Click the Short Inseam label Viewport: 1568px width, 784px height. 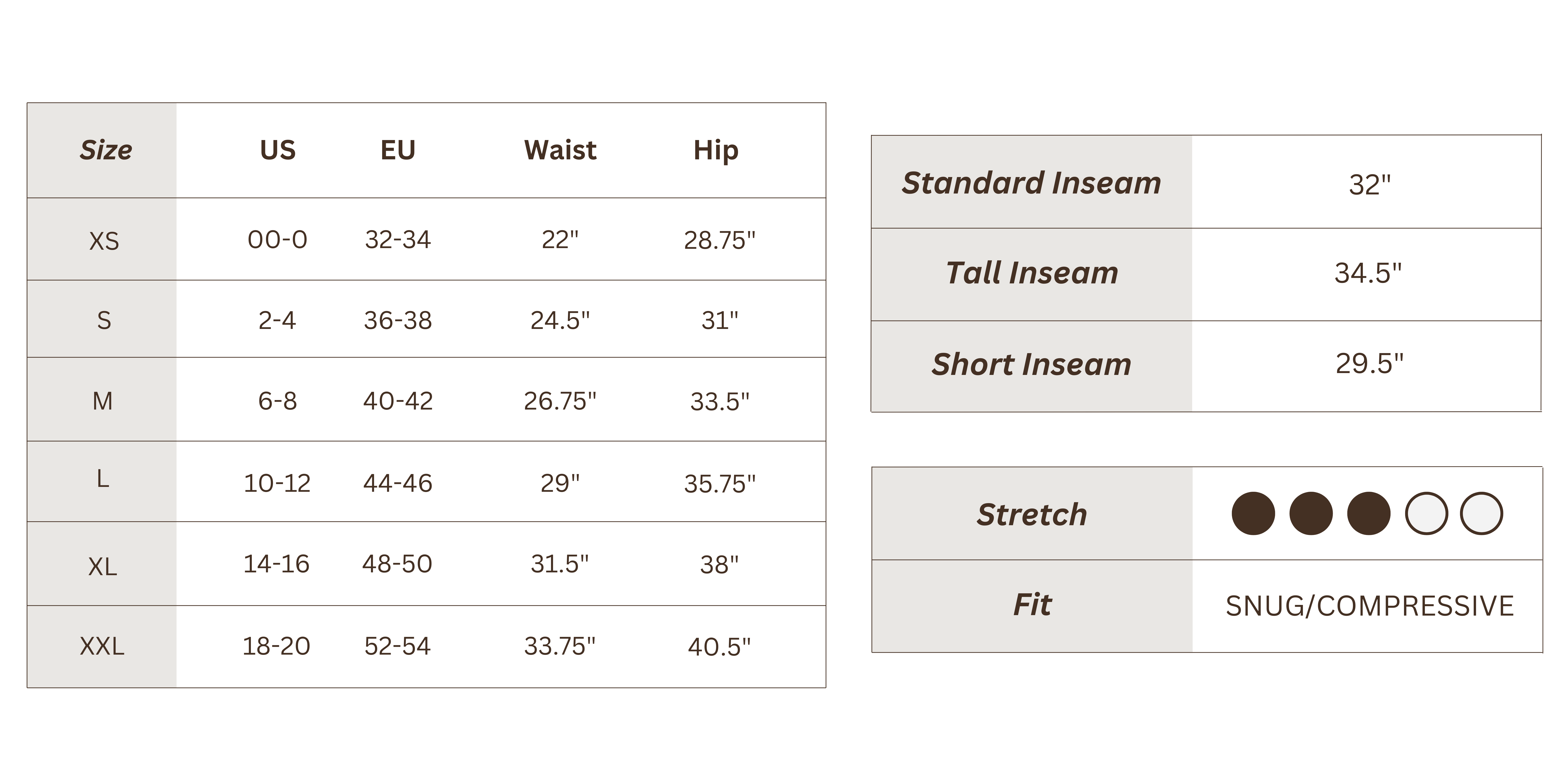click(1032, 364)
